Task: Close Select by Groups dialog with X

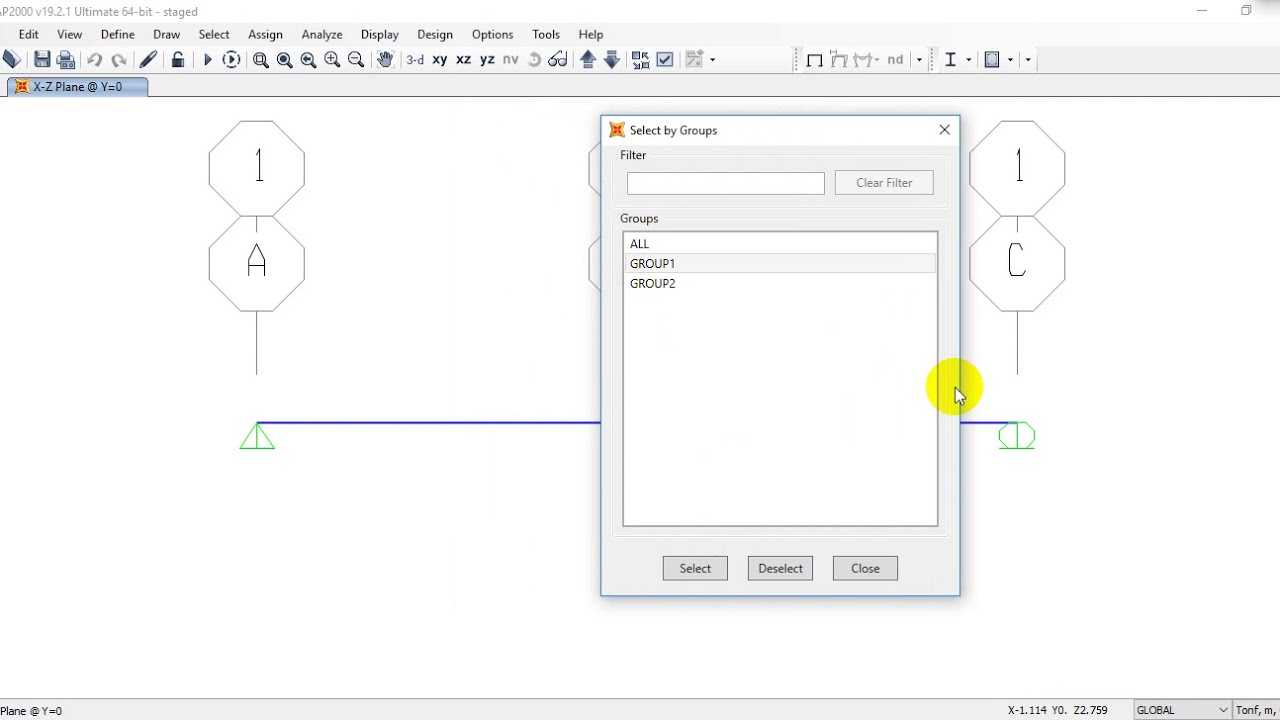Action: (x=944, y=130)
